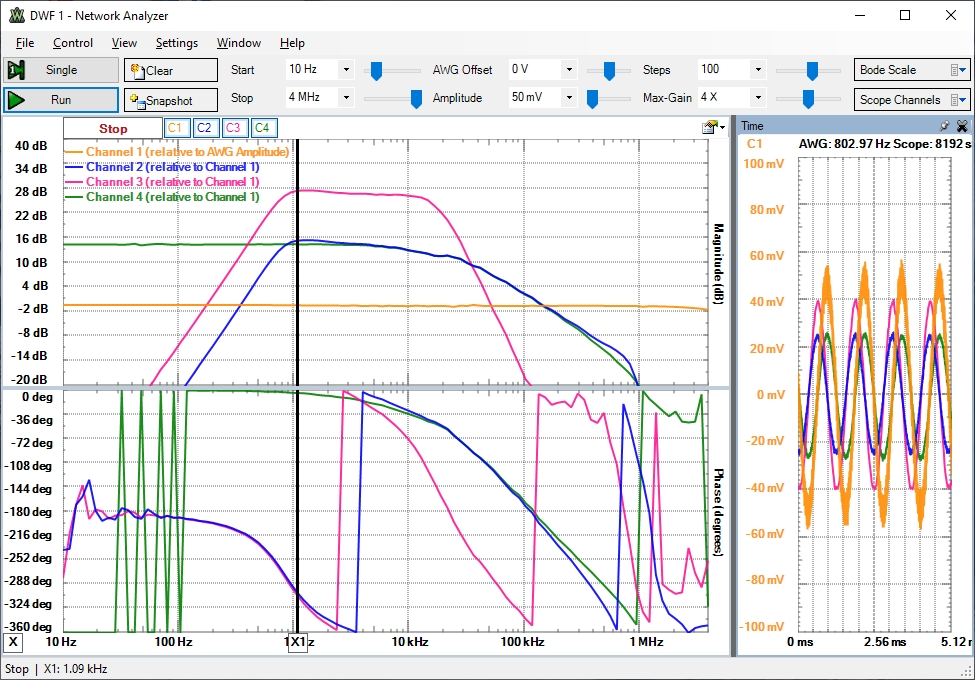Click the Stop frequency slider handle
Image resolution: width=975 pixels, height=680 pixels.
click(x=415, y=98)
